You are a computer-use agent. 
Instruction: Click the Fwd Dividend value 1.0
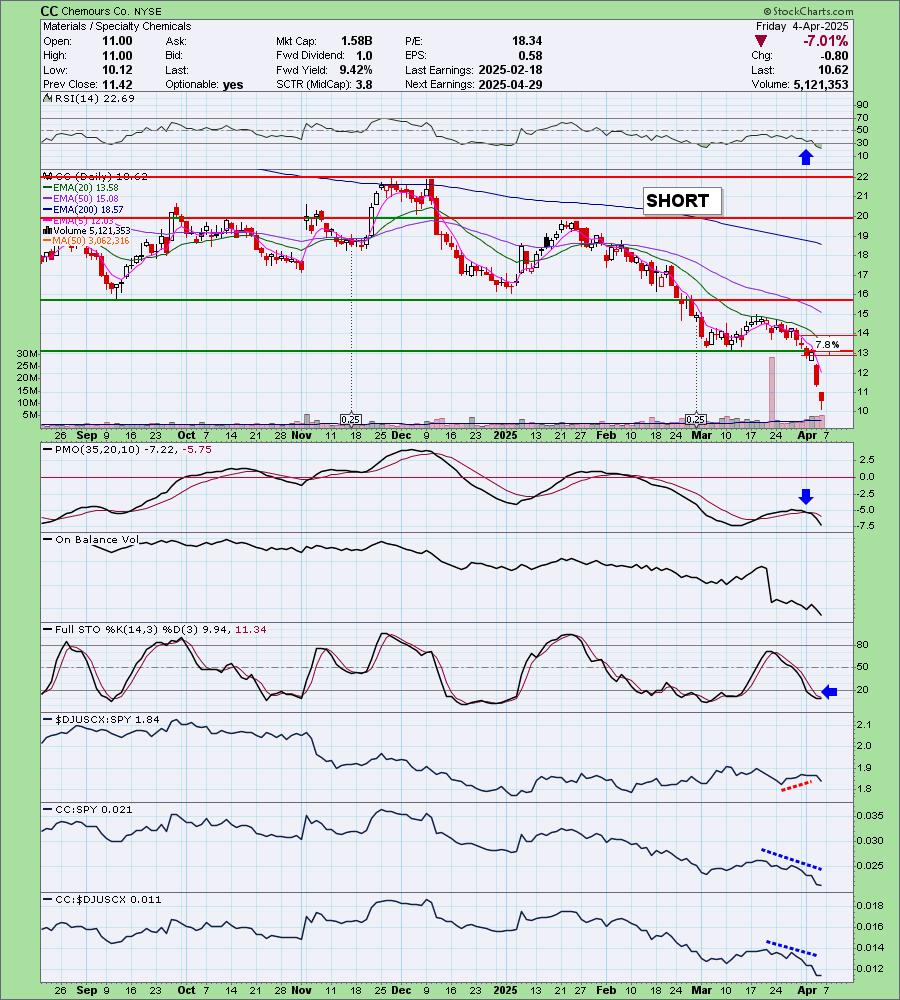coord(364,55)
